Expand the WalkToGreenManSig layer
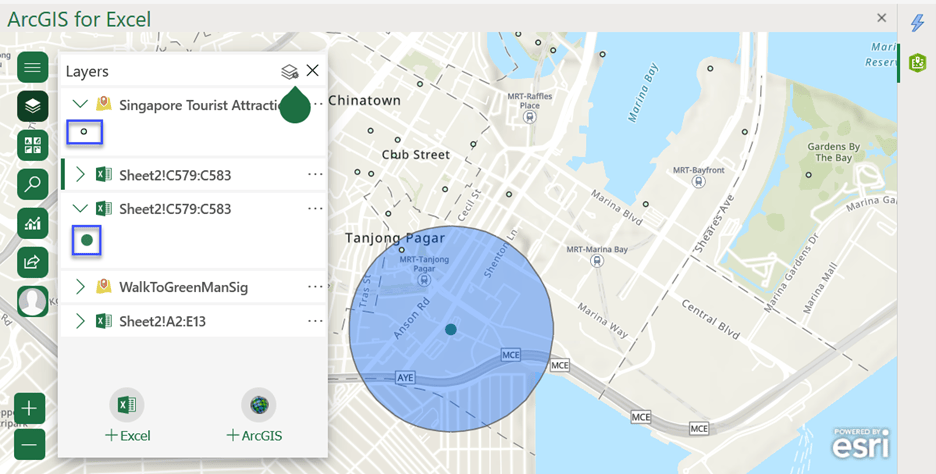 pos(80,287)
